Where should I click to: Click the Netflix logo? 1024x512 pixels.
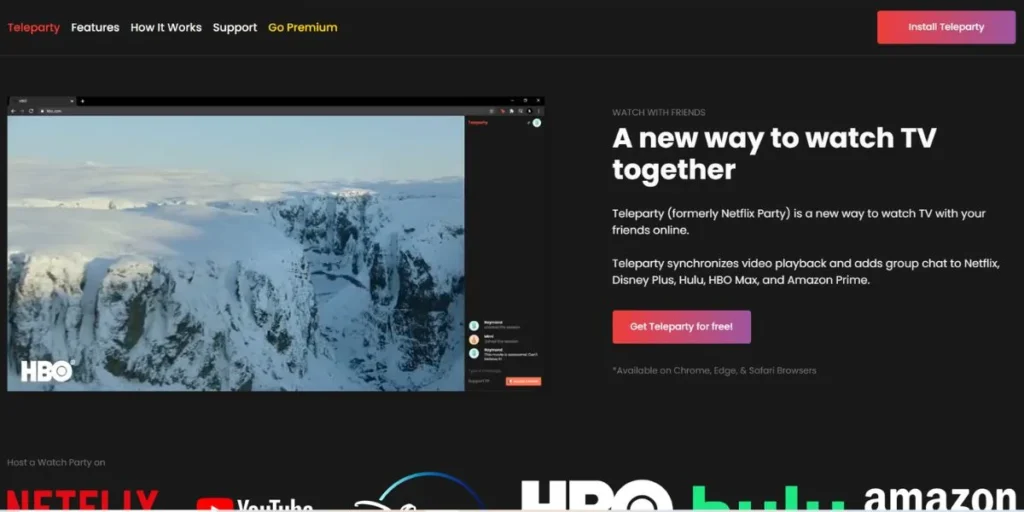[83, 500]
